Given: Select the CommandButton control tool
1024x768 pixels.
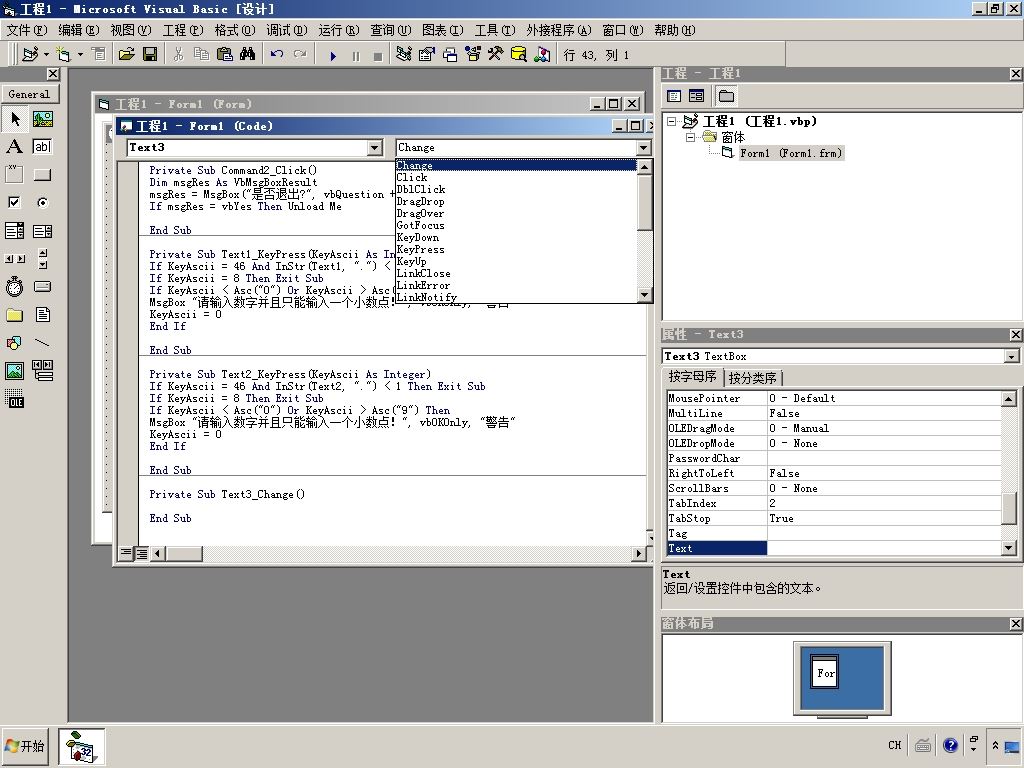Looking at the screenshot, I should coord(42,175).
